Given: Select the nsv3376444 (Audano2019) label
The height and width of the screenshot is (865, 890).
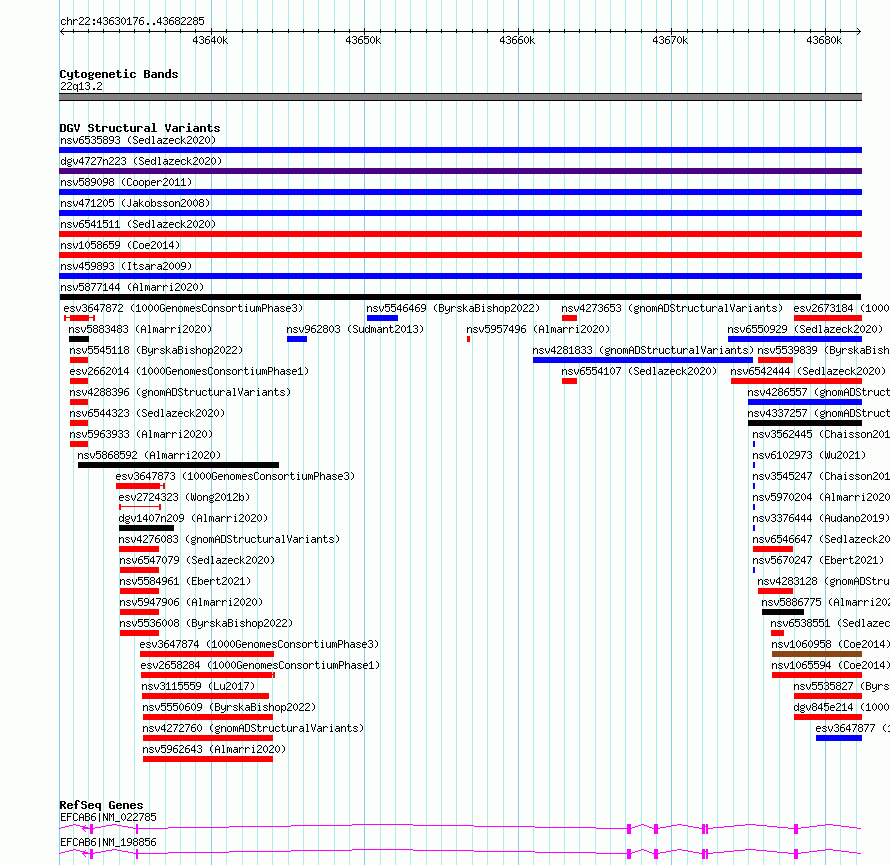Looking at the screenshot, I should tap(821, 518).
